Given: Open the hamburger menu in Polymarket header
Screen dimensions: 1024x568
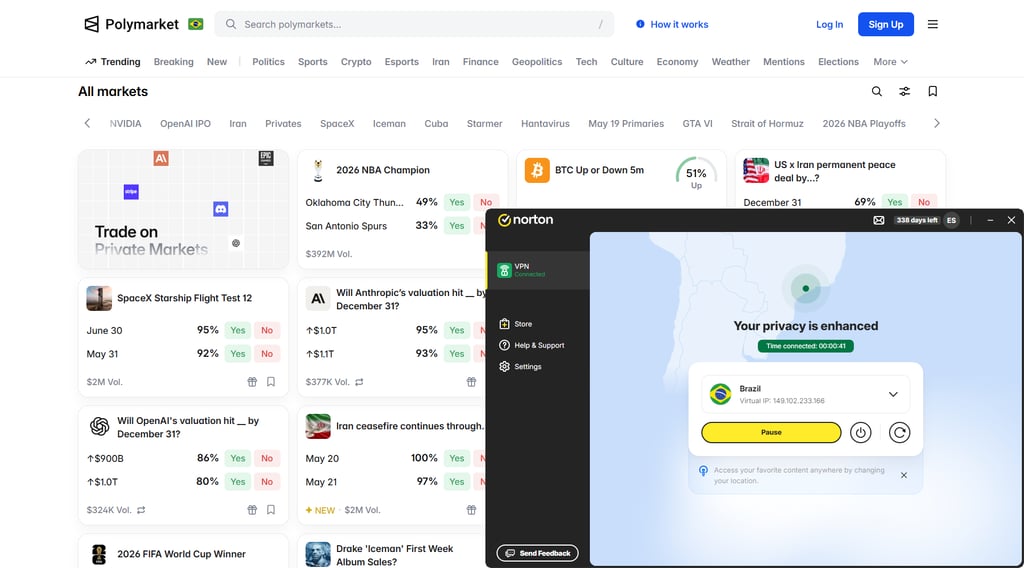Looking at the screenshot, I should pos(933,24).
